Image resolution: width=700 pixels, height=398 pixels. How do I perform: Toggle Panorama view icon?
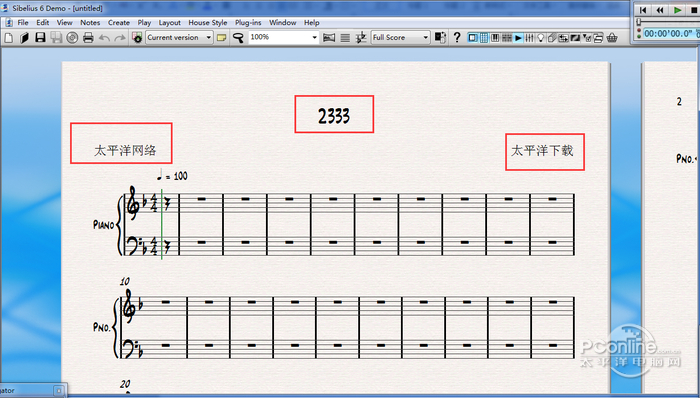[x=329, y=38]
